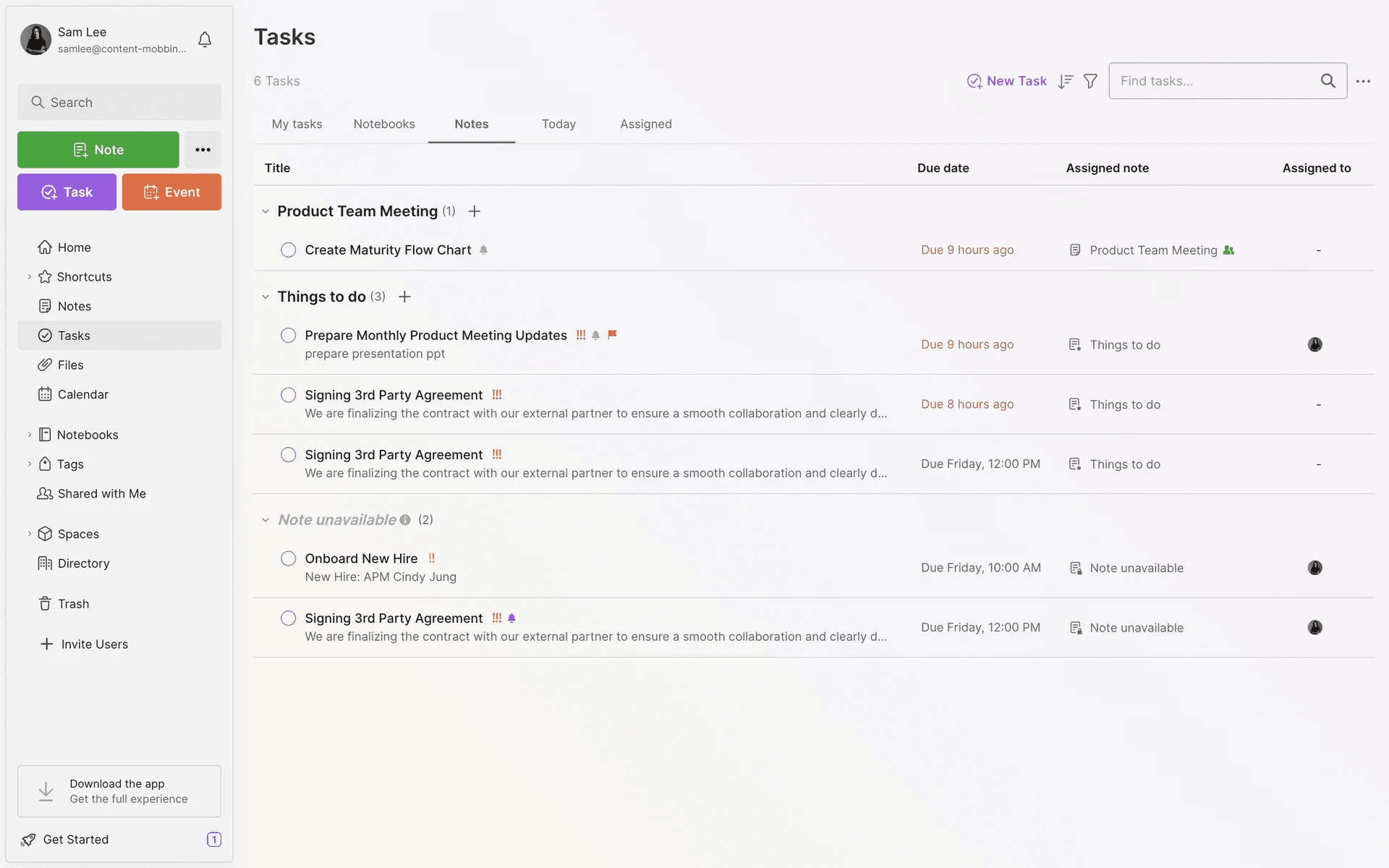Open the Trash in sidebar
The width and height of the screenshot is (1389, 868).
tap(73, 604)
